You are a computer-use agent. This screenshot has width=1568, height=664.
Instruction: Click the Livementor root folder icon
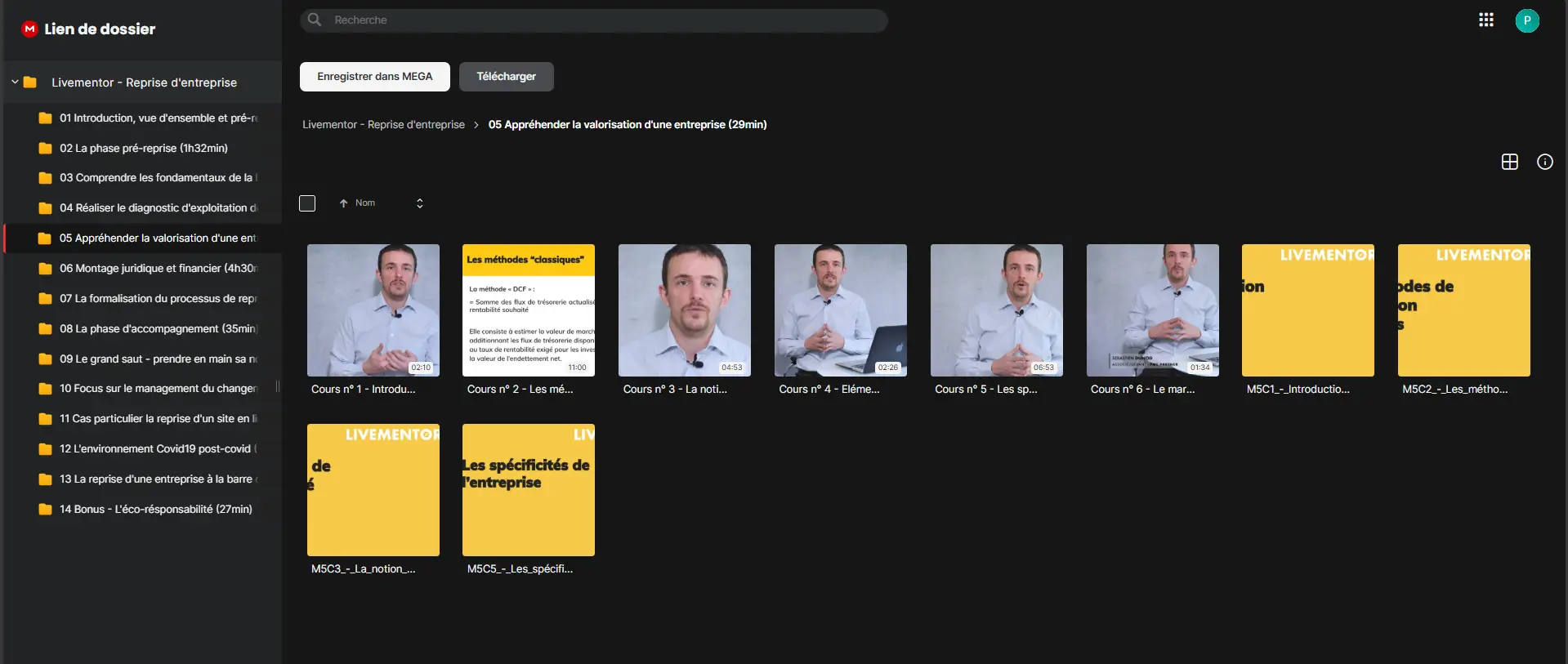click(30, 82)
